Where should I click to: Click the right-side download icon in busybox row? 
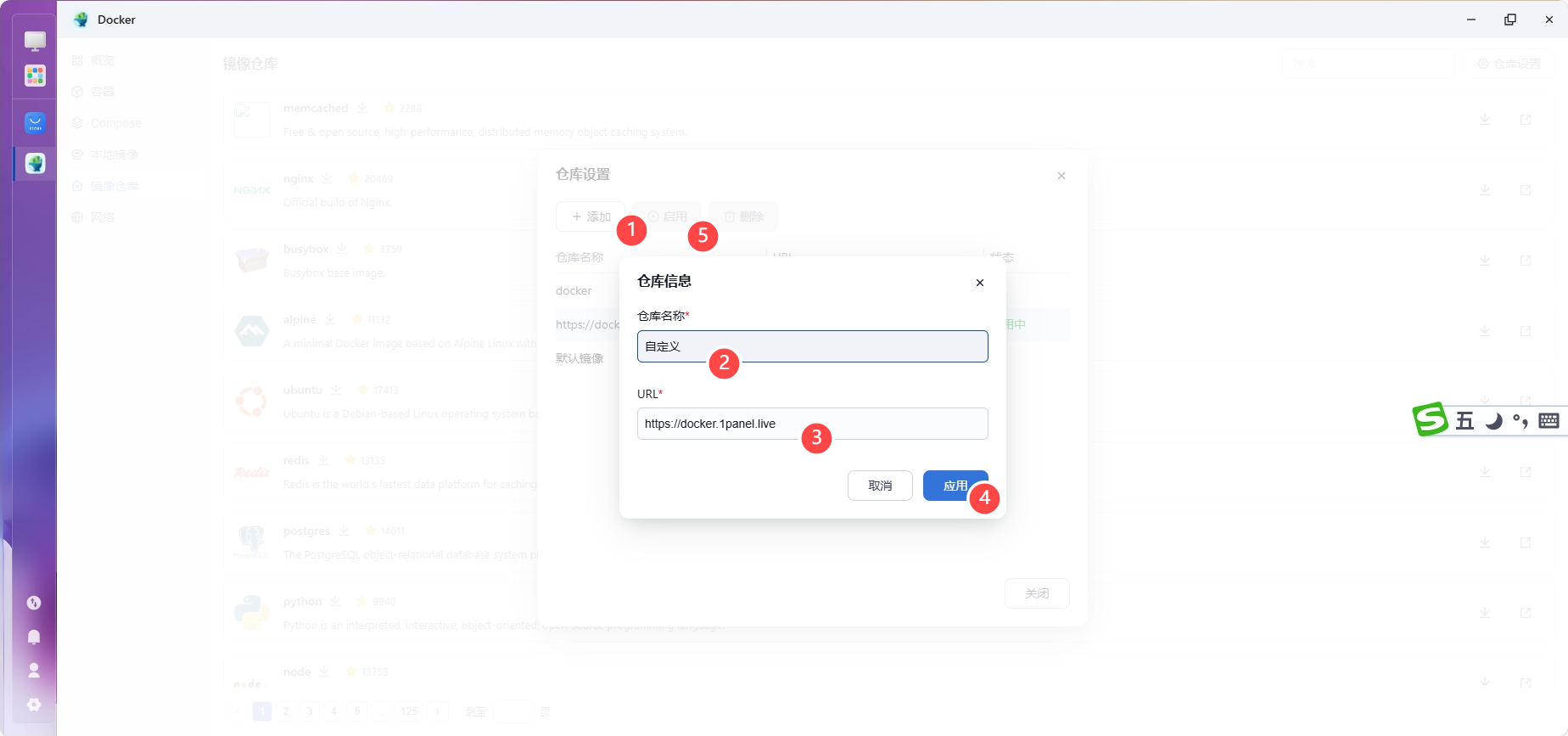1485,261
